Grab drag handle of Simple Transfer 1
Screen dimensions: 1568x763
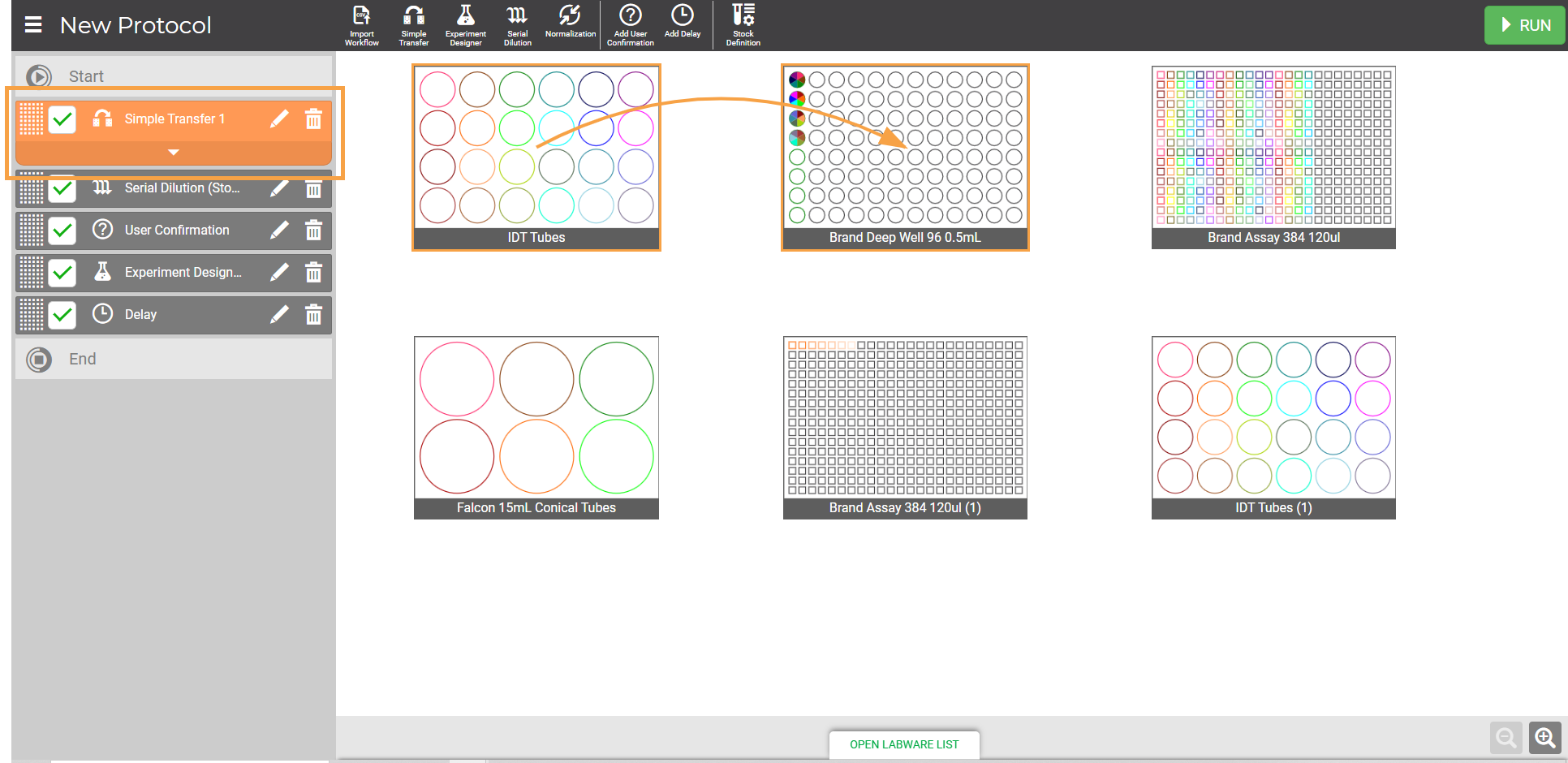[x=31, y=119]
